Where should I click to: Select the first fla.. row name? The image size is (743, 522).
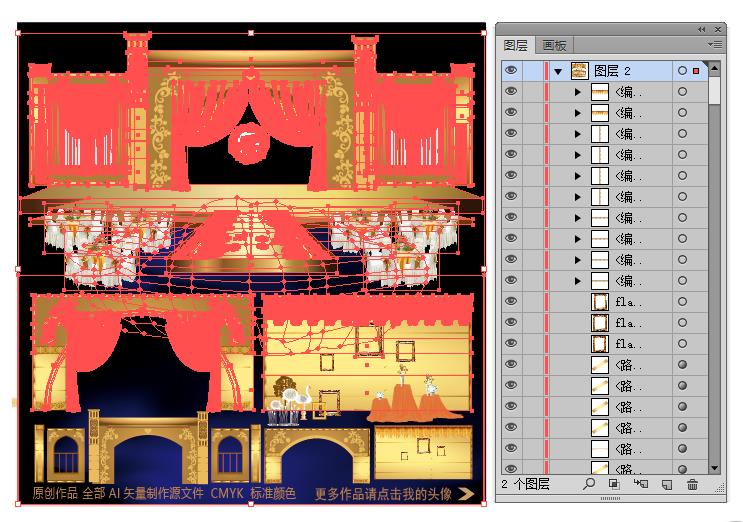click(629, 301)
